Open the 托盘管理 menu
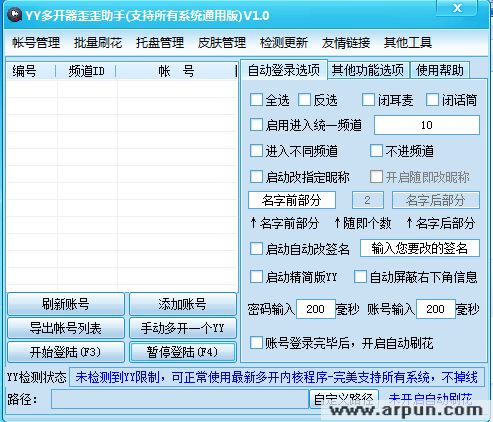The width and height of the screenshot is (493, 422). (x=160, y=43)
